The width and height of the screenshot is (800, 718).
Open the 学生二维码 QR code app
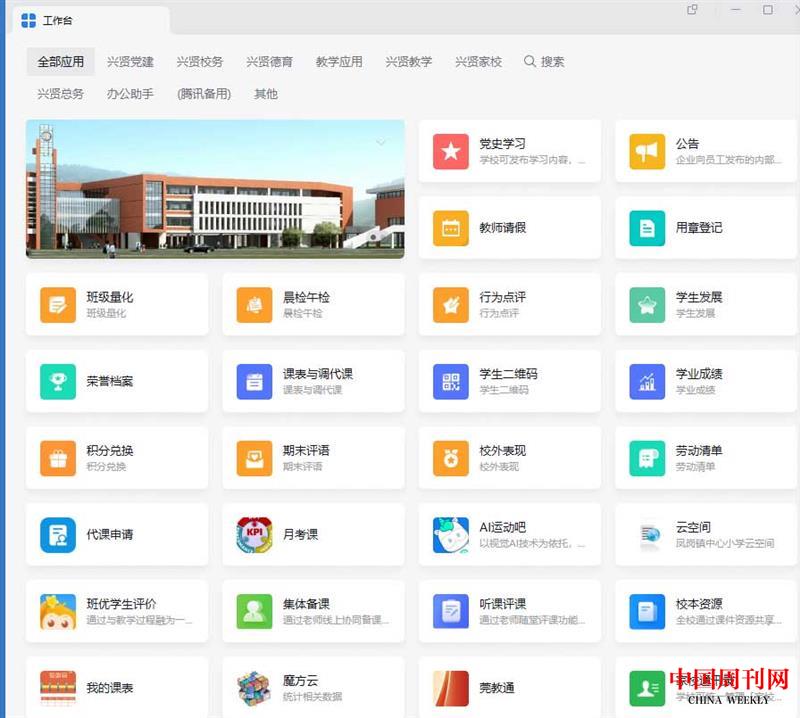click(510, 381)
